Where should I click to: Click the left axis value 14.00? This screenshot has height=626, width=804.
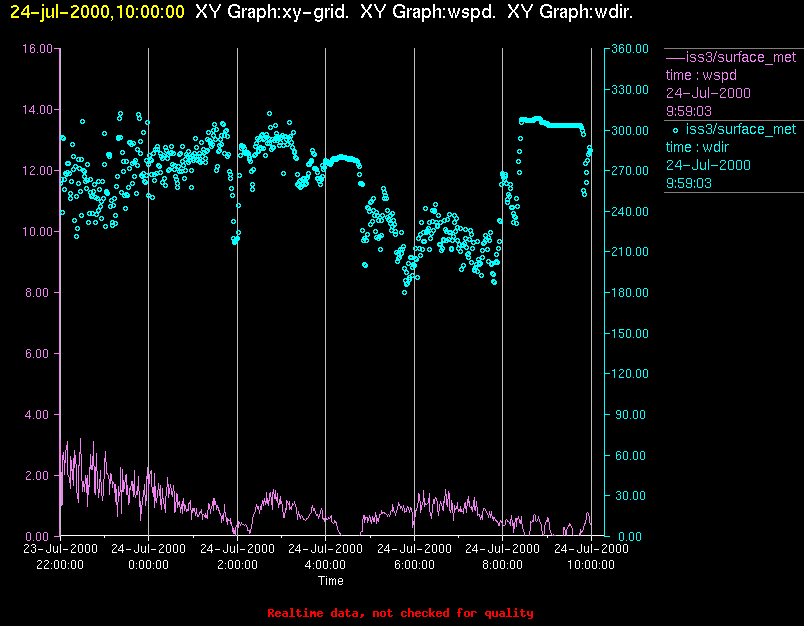[x=37, y=110]
